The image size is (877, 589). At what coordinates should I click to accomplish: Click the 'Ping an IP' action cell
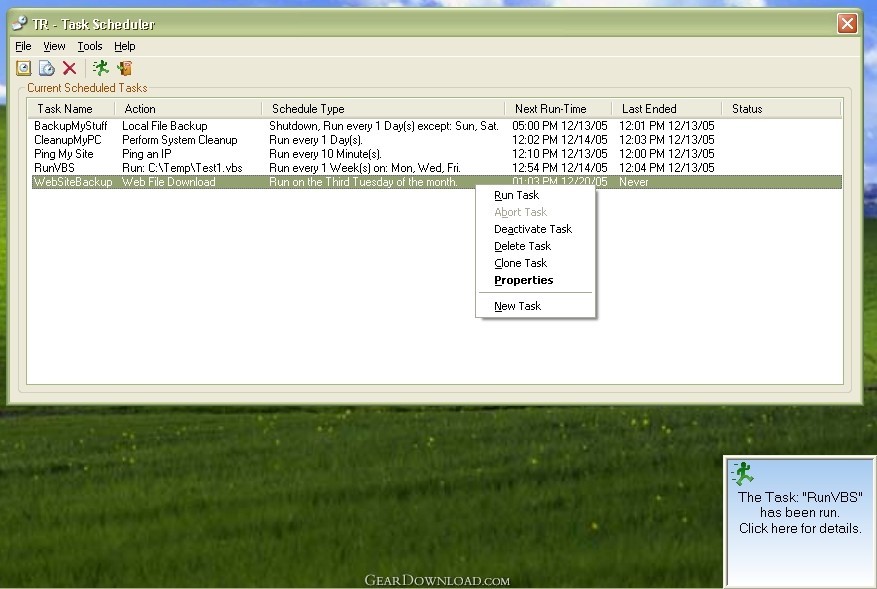coord(147,154)
